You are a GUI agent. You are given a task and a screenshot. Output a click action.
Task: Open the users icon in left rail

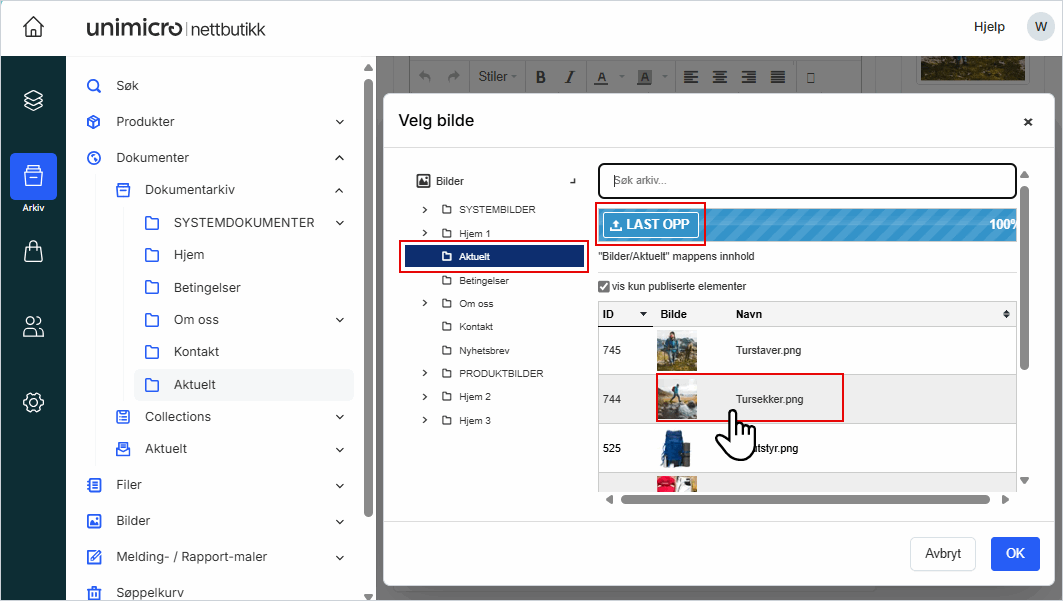(x=33, y=326)
